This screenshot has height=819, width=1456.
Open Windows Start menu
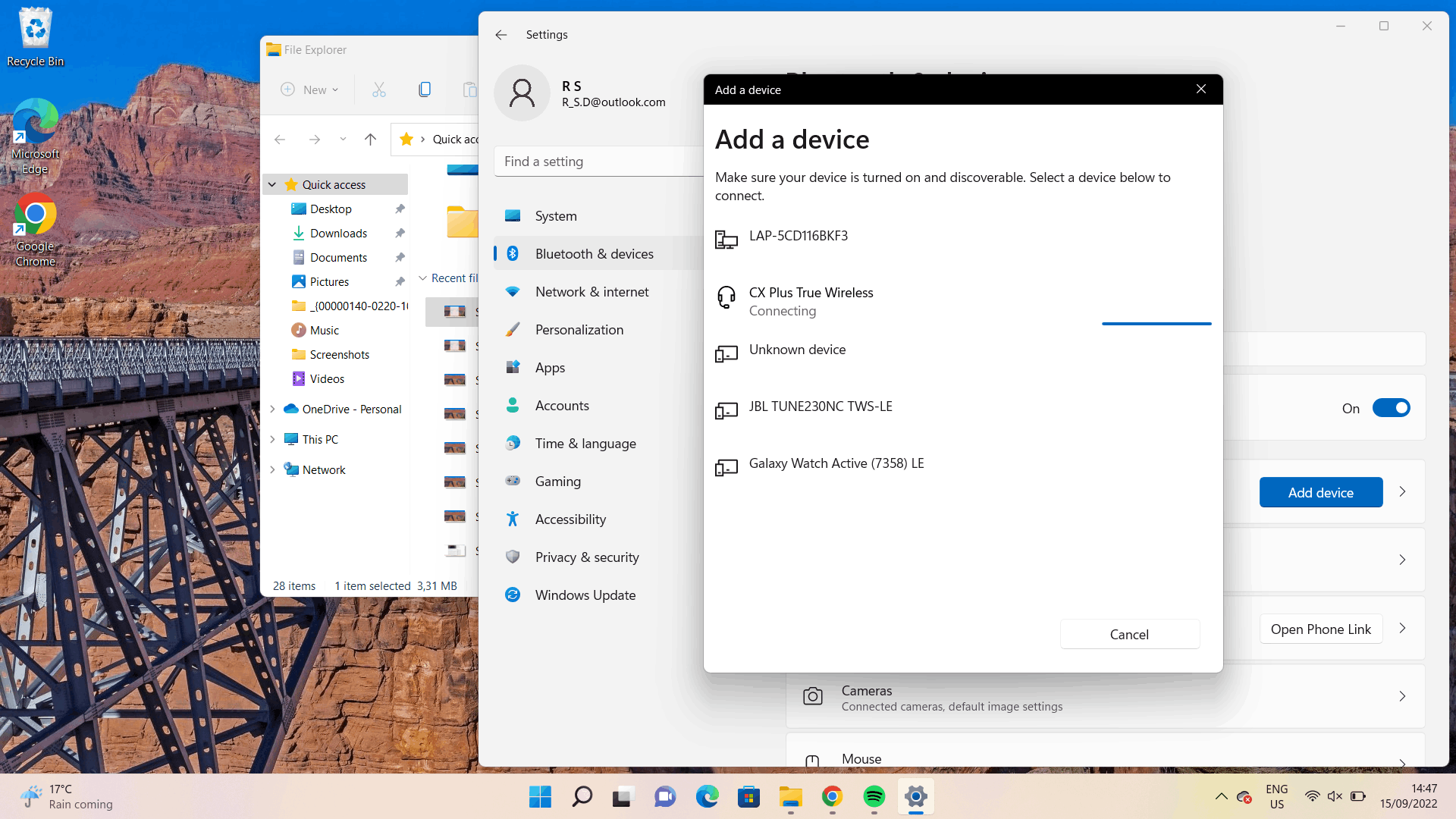[x=540, y=796]
